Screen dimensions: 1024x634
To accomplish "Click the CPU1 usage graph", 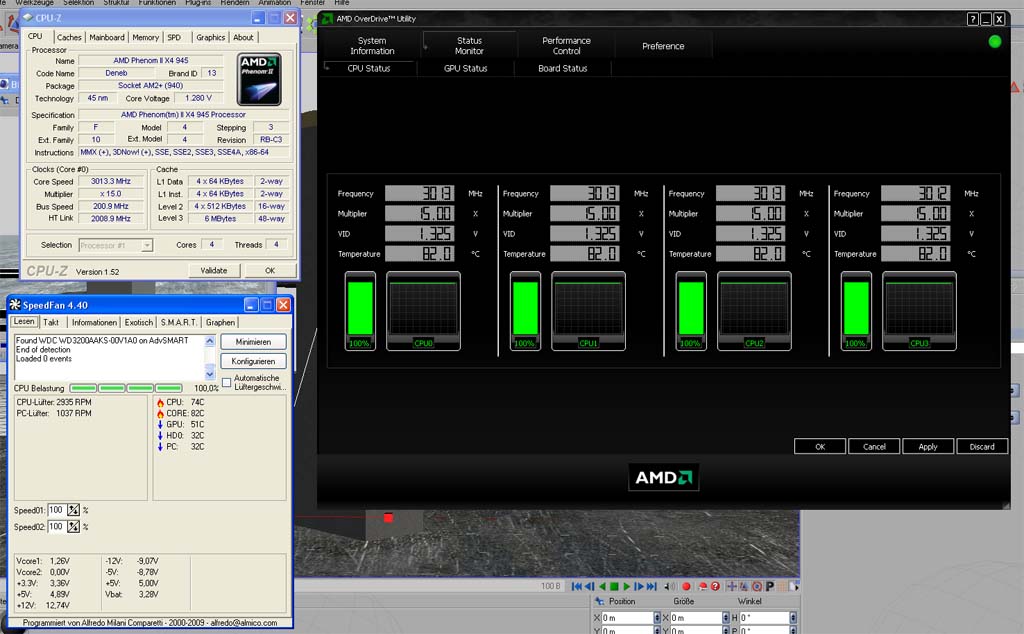I will (588, 311).
